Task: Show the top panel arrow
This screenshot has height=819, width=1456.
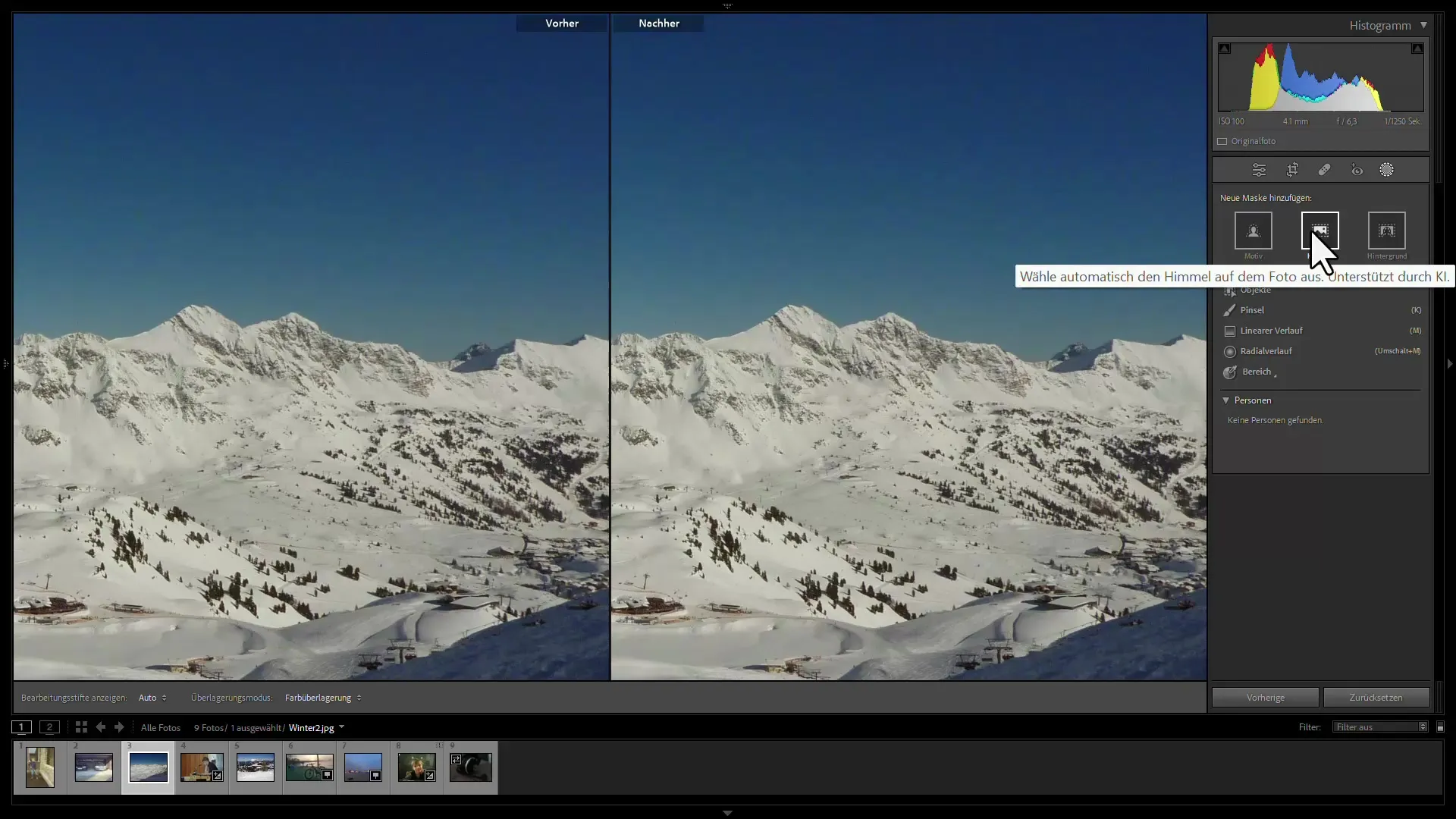Action: pyautogui.click(x=727, y=5)
